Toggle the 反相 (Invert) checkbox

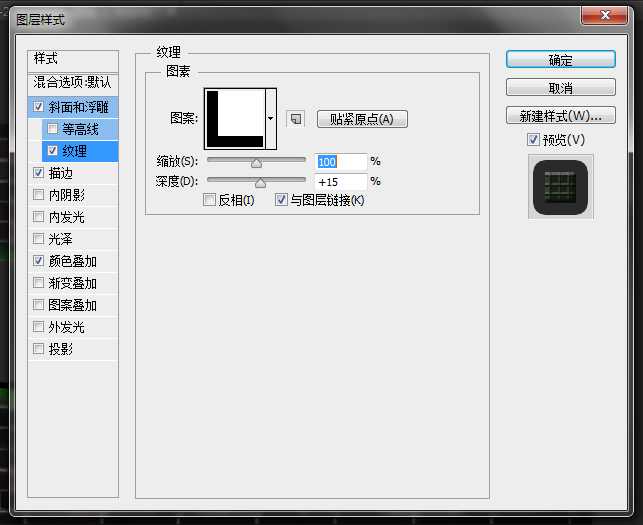pos(209,200)
